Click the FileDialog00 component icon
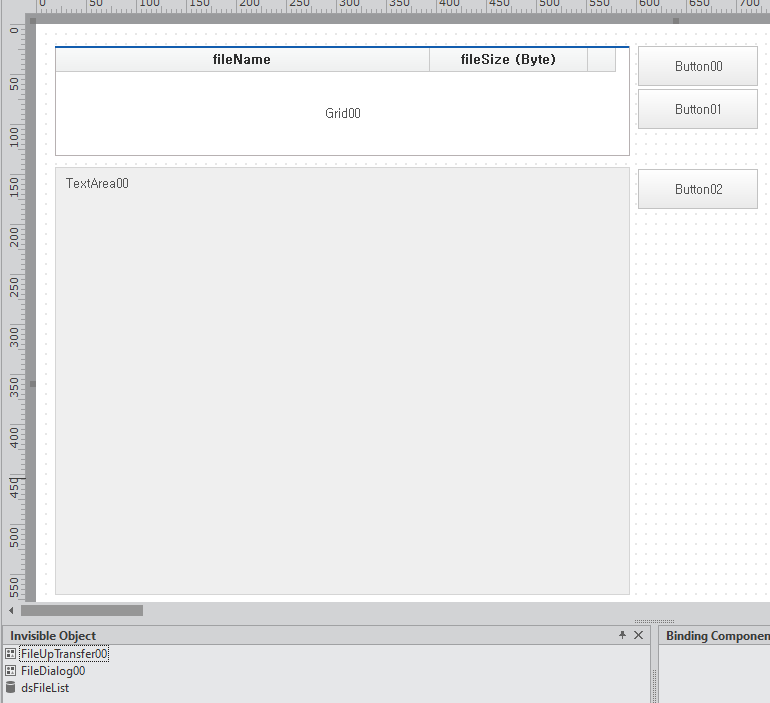This screenshot has height=703, width=770. click(10, 671)
